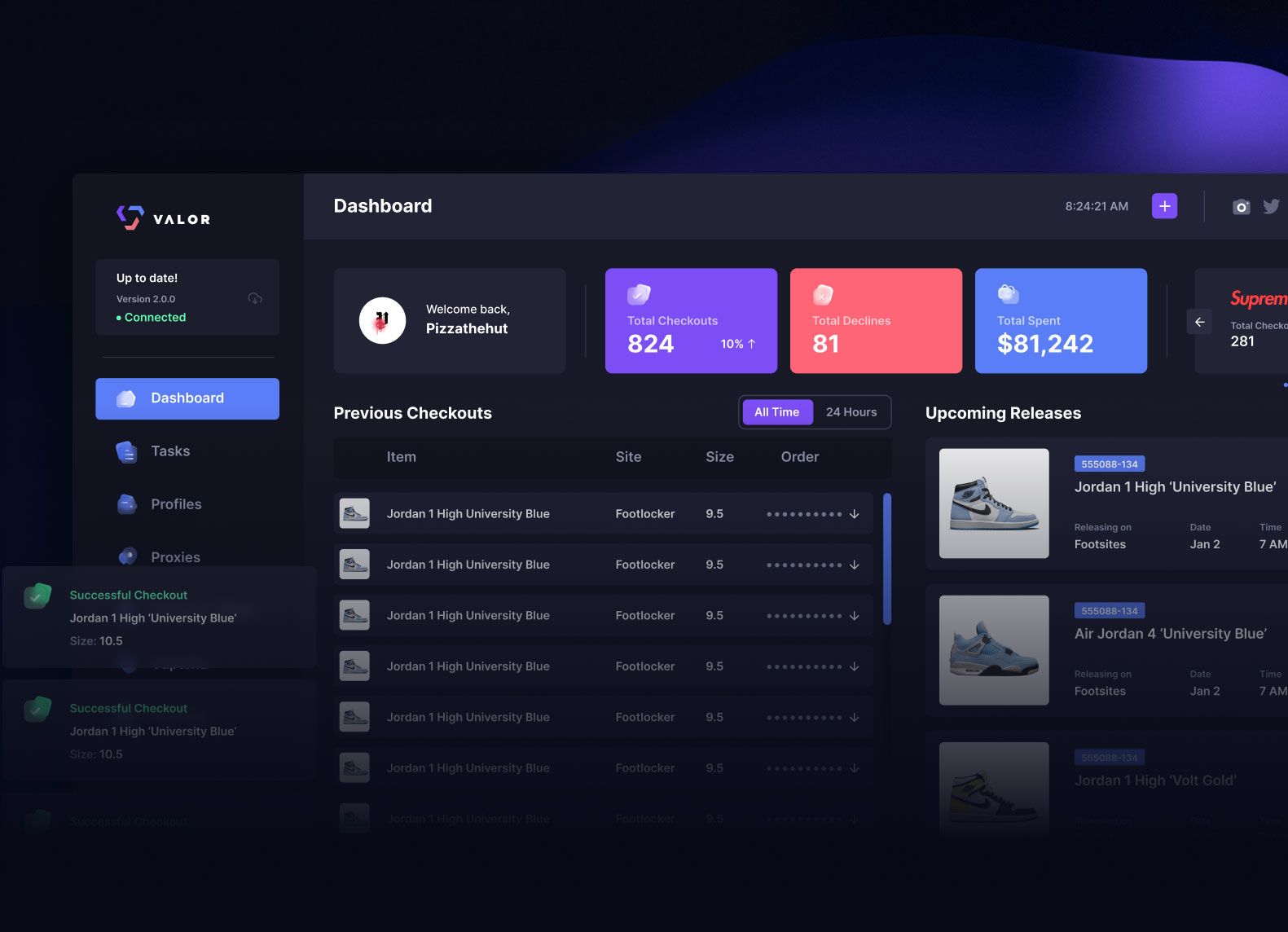
Task: Click the Previous Checkouts vertical scrollbar
Action: pyautogui.click(x=887, y=559)
